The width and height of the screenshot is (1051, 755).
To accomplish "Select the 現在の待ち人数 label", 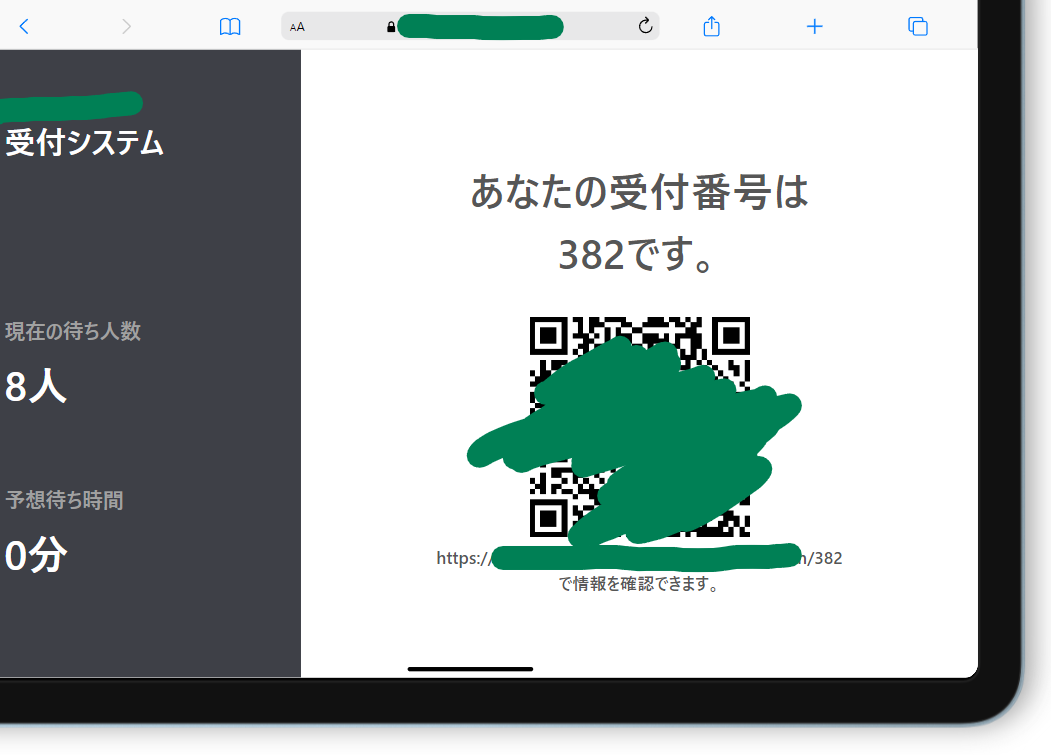I will [73, 331].
